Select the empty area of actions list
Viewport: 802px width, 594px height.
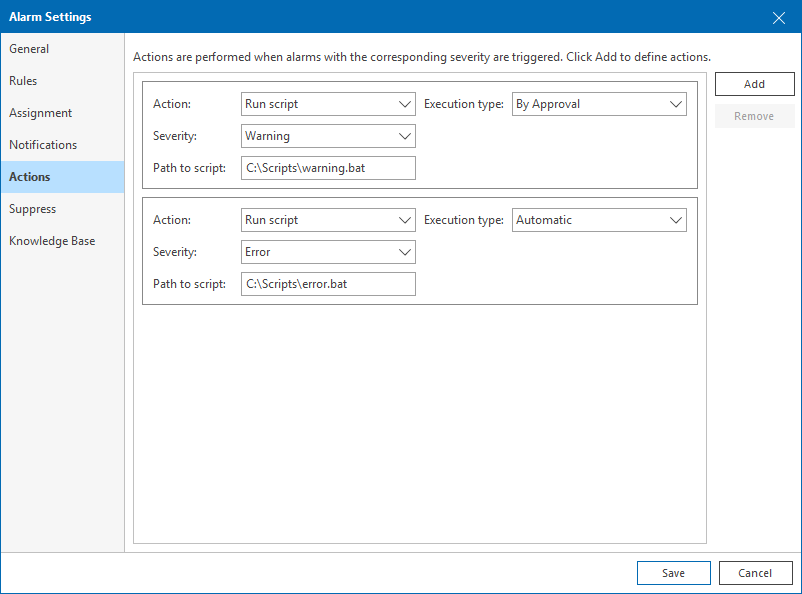pyautogui.click(x=420, y=420)
